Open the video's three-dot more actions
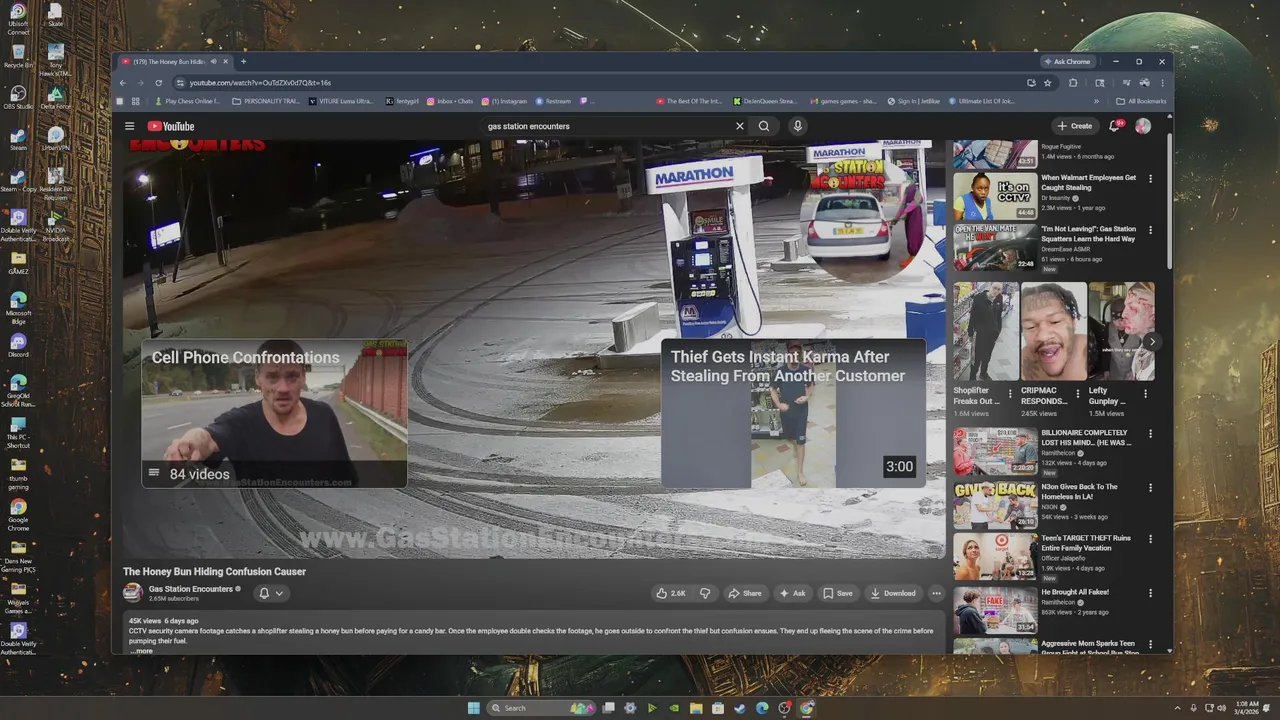The height and width of the screenshot is (720, 1280). [x=936, y=593]
